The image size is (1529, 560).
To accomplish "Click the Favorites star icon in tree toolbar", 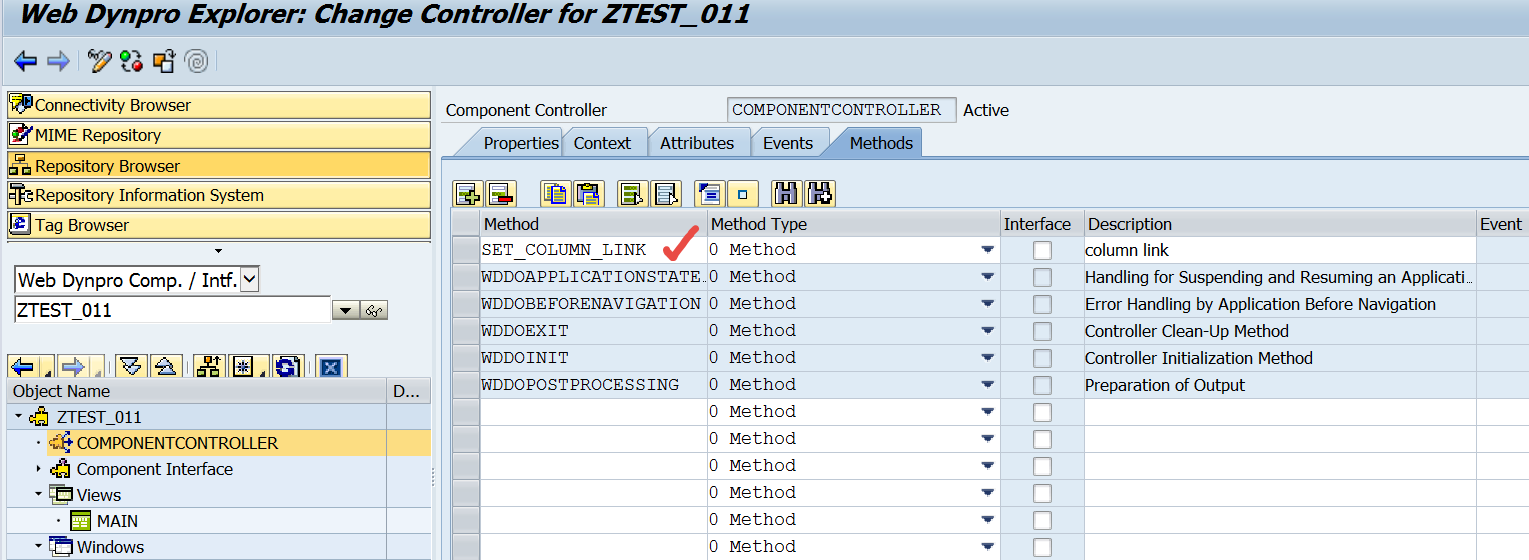I will pyautogui.click(x=244, y=367).
